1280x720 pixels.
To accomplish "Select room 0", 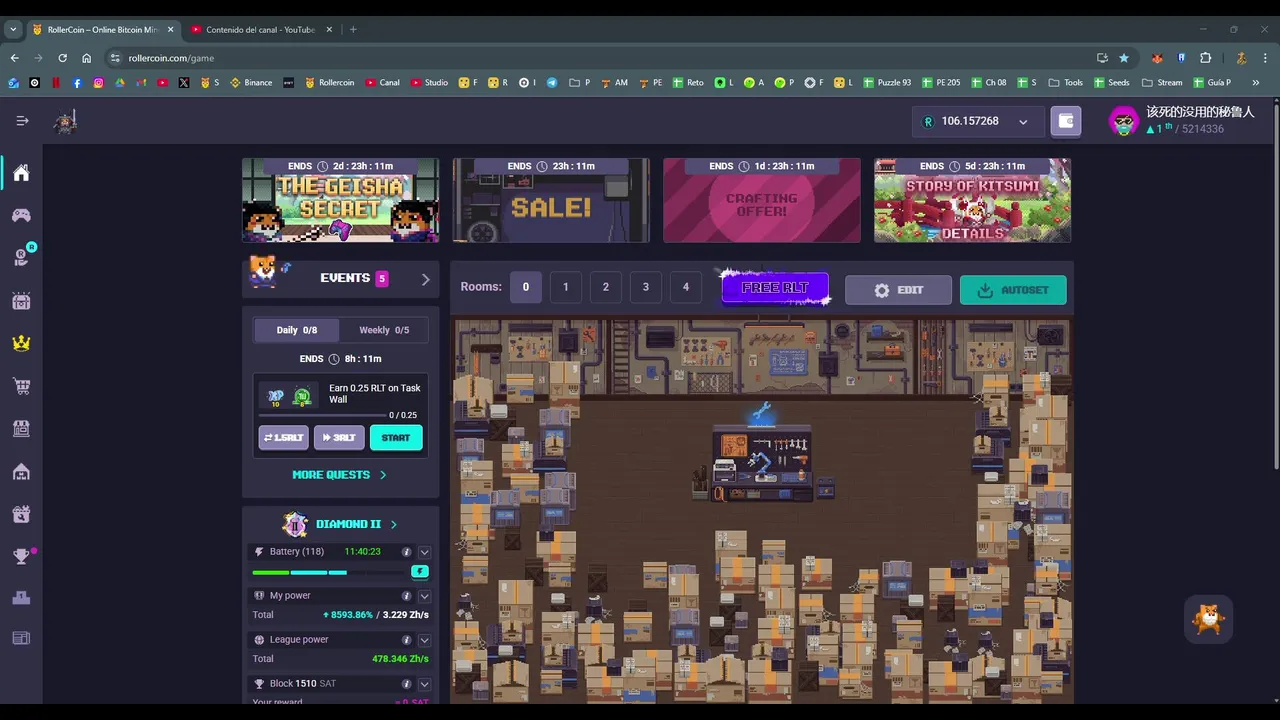I will coord(526,287).
